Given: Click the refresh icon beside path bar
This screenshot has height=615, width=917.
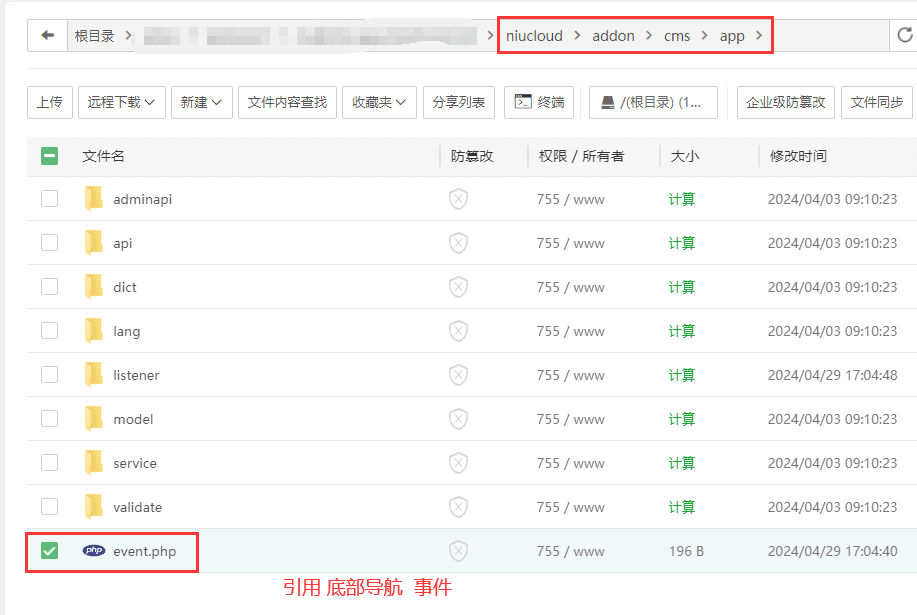Looking at the screenshot, I should tap(905, 36).
